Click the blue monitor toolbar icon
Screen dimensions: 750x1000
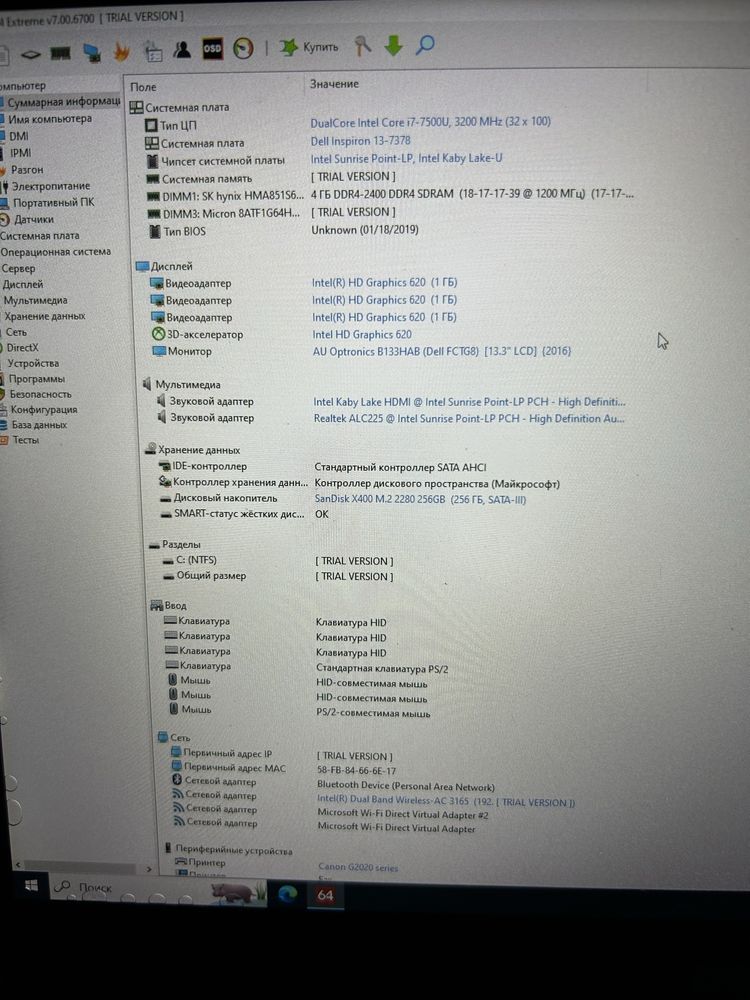coord(92,53)
